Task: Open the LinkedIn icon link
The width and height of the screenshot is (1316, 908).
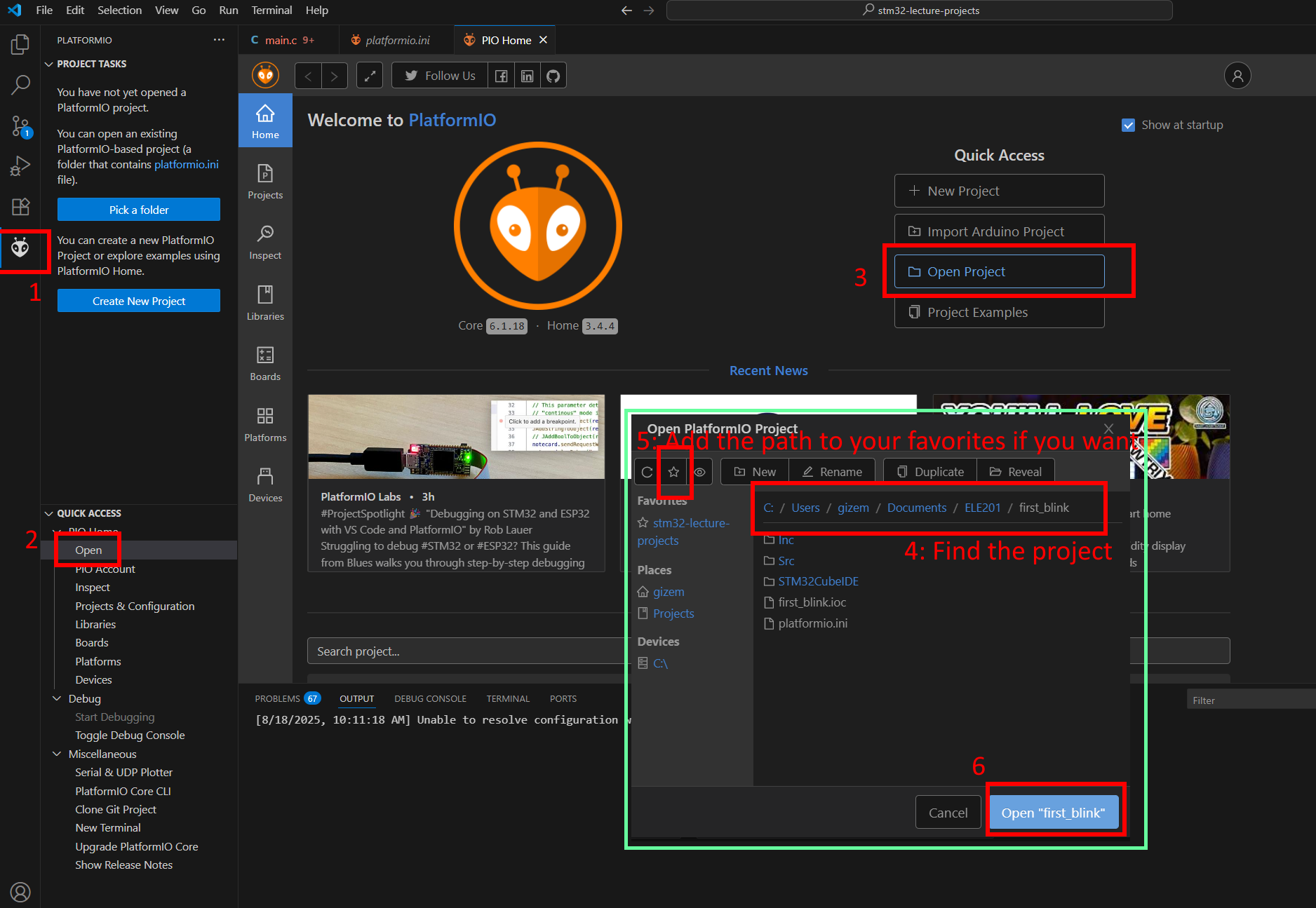Action: point(527,76)
